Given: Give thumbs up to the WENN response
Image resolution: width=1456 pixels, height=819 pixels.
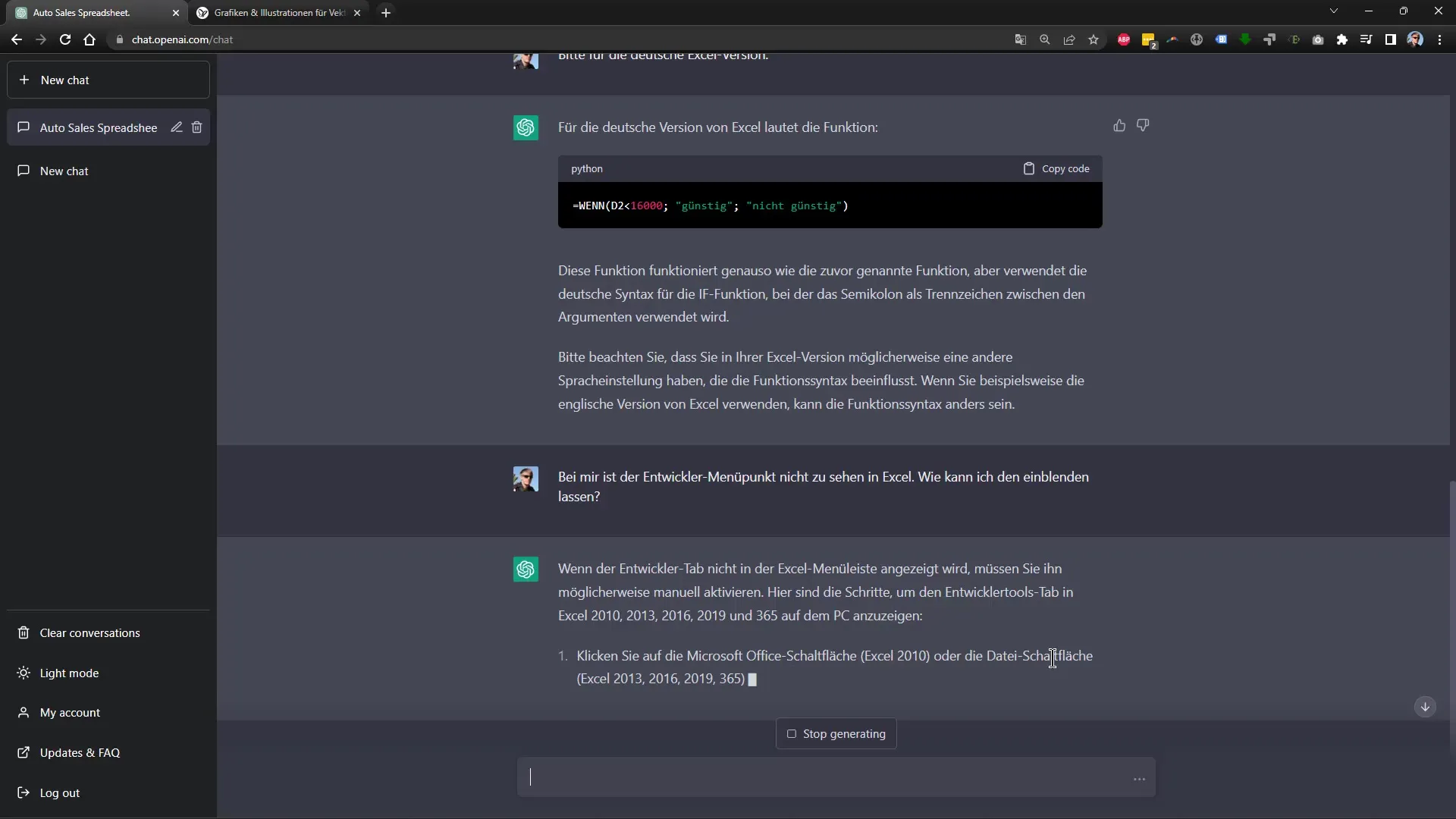Looking at the screenshot, I should pos(1119,126).
